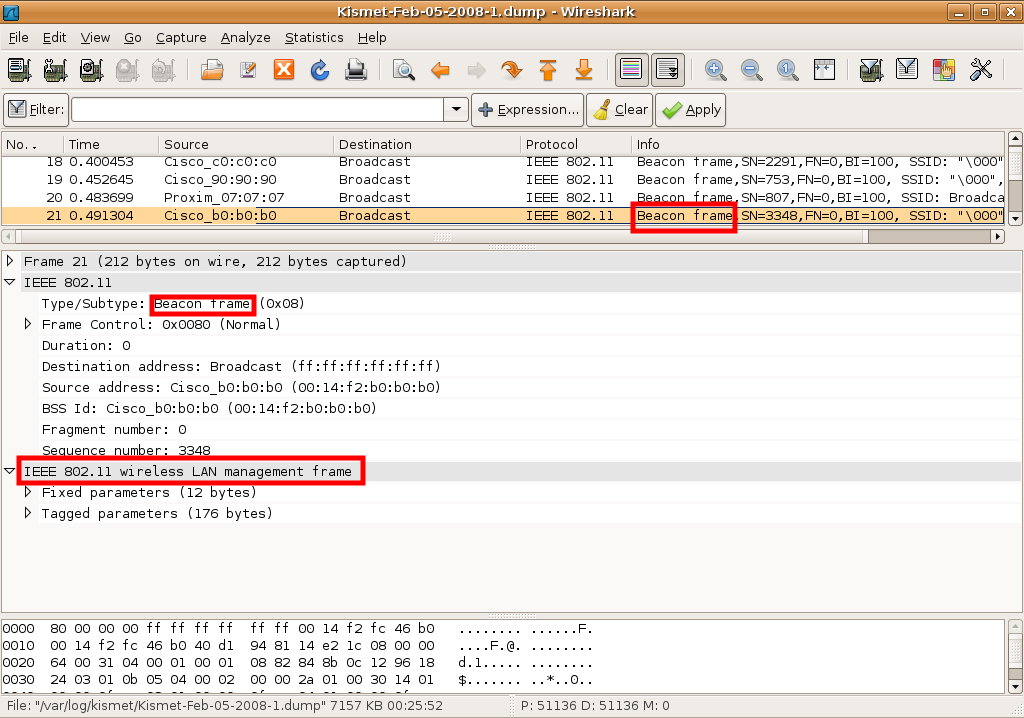
Task: Print packets using the printer icon
Action: pyautogui.click(x=356, y=70)
